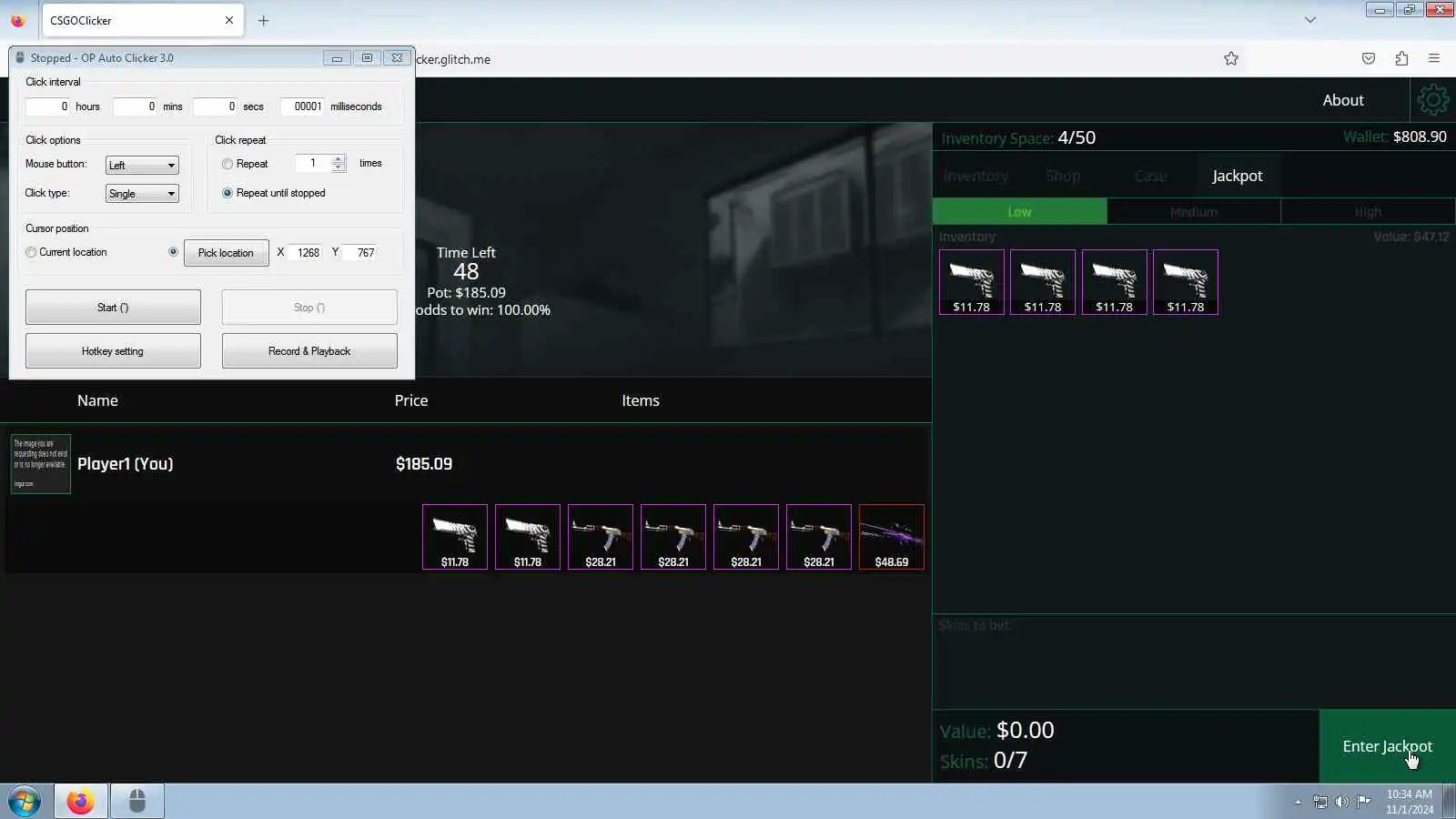Bookmark this page with the star icon

tap(1231, 59)
